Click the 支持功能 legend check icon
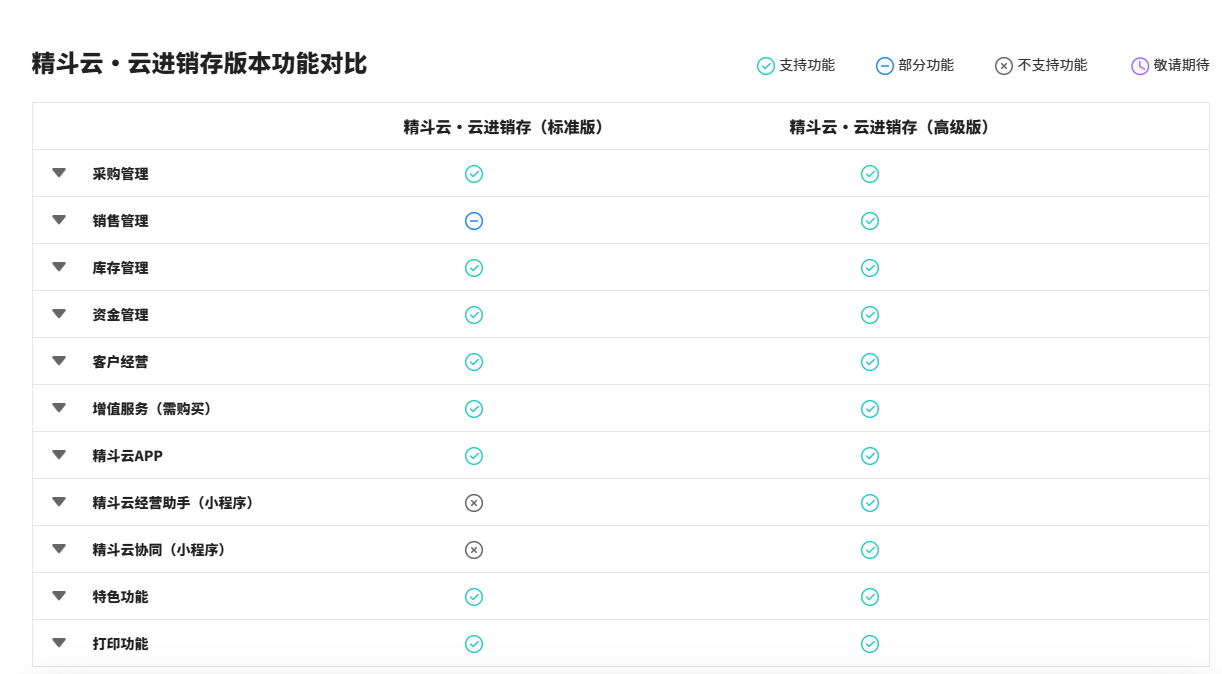The image size is (1222, 674). 764,65
